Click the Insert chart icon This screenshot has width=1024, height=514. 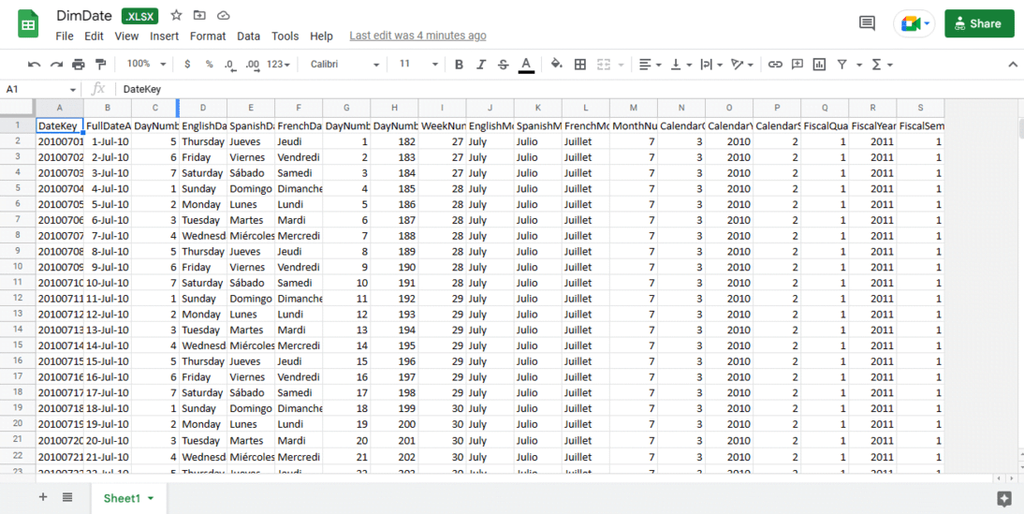819,64
